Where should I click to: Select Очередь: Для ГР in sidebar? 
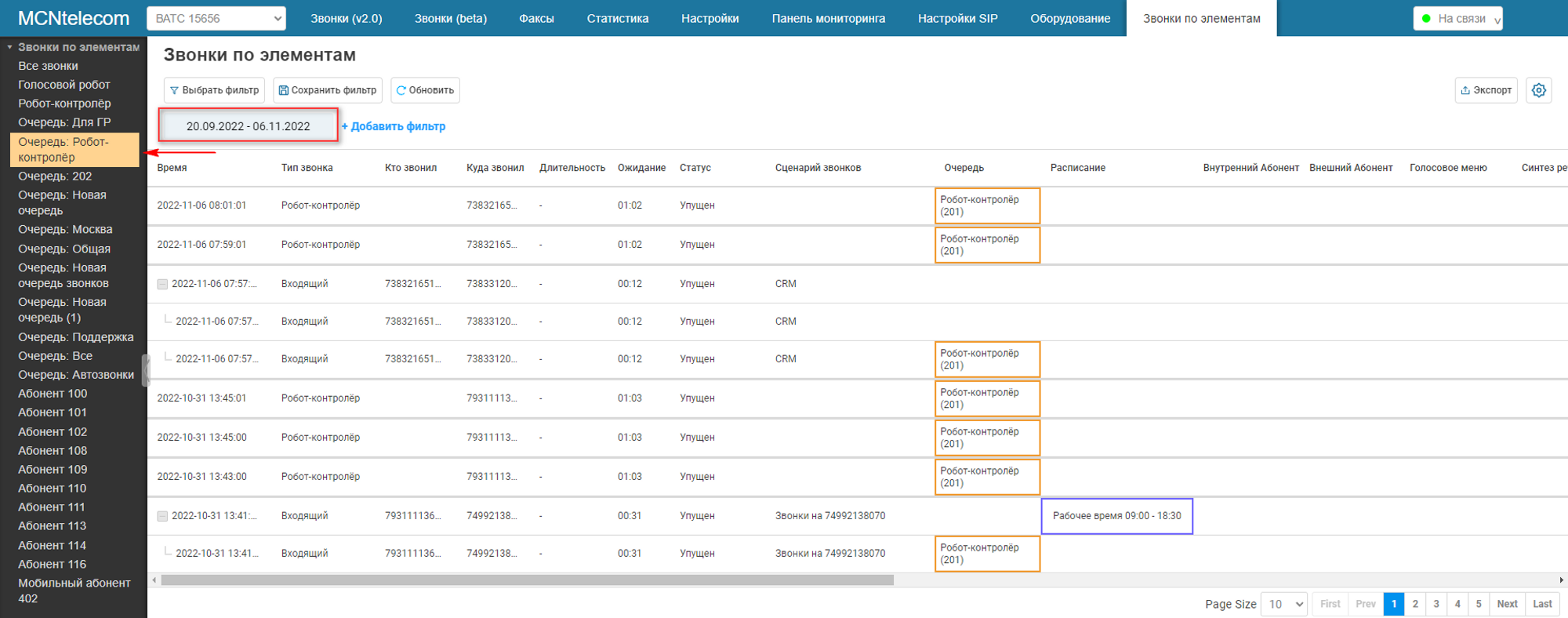click(64, 122)
